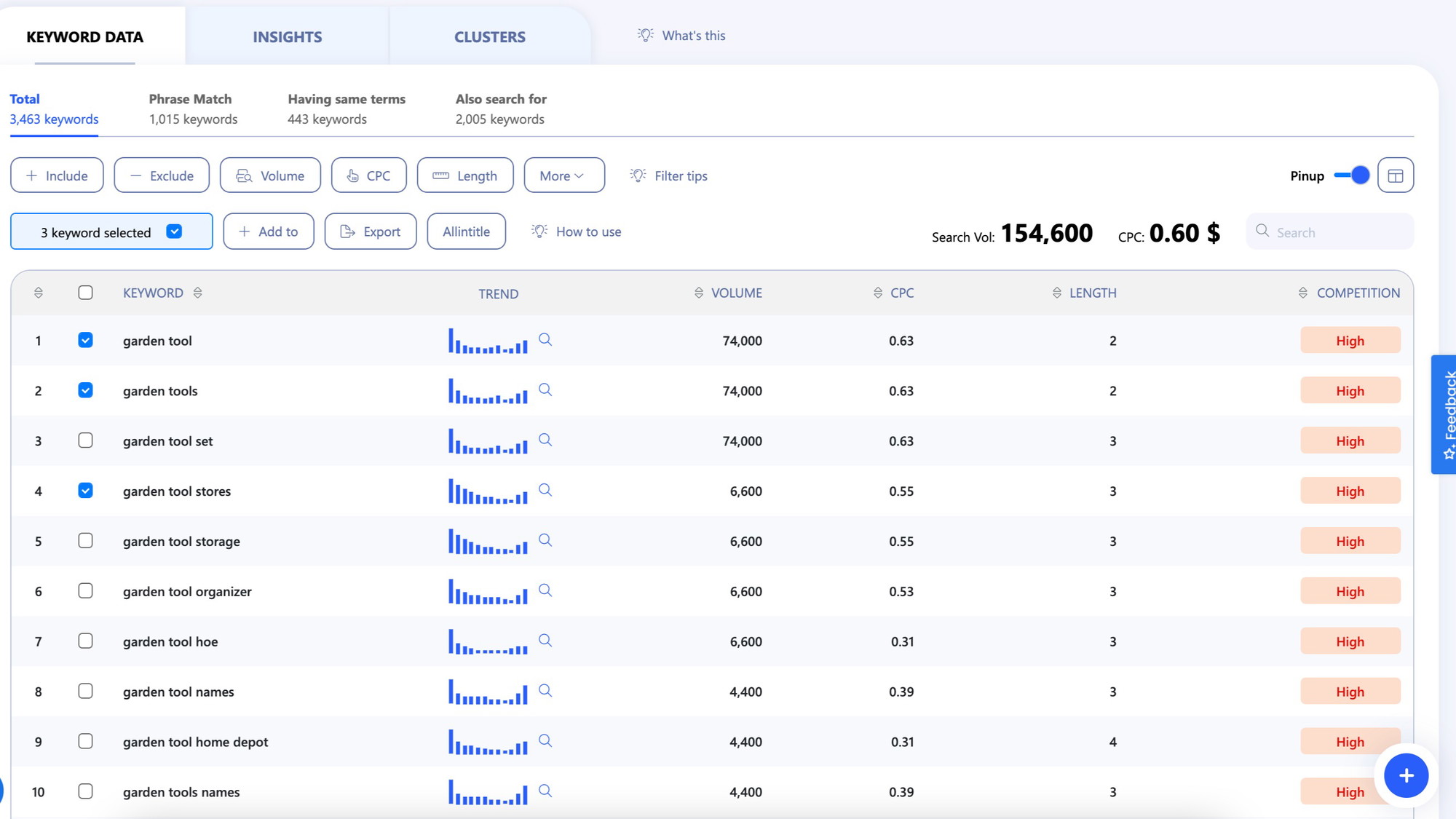Switch to the KEYWORD DATA tab
Viewport: 1456px width, 819px height.
[85, 36]
